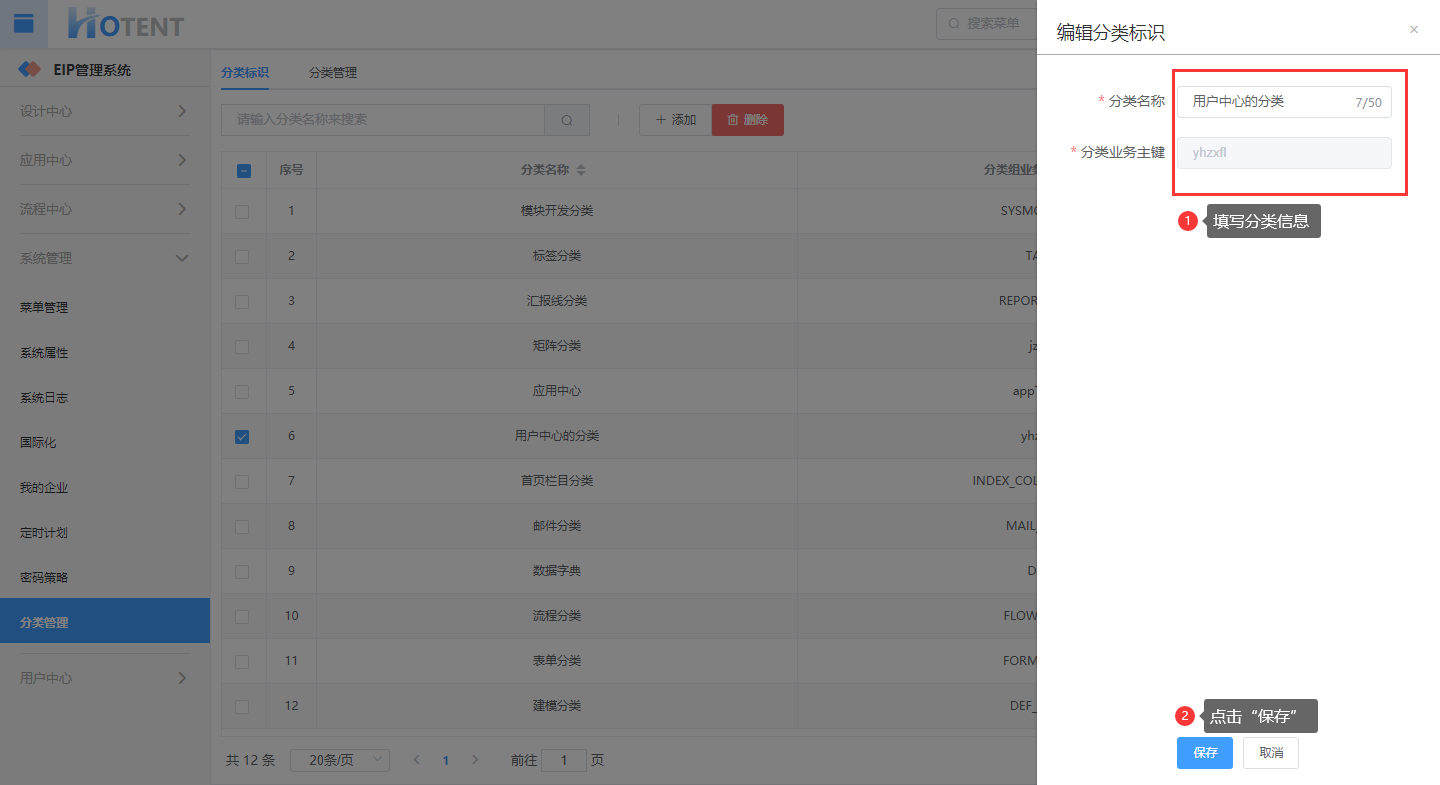Screen dimensions: 1440x785
Task: Switch to the 分类标识 tab
Action: 245,73
